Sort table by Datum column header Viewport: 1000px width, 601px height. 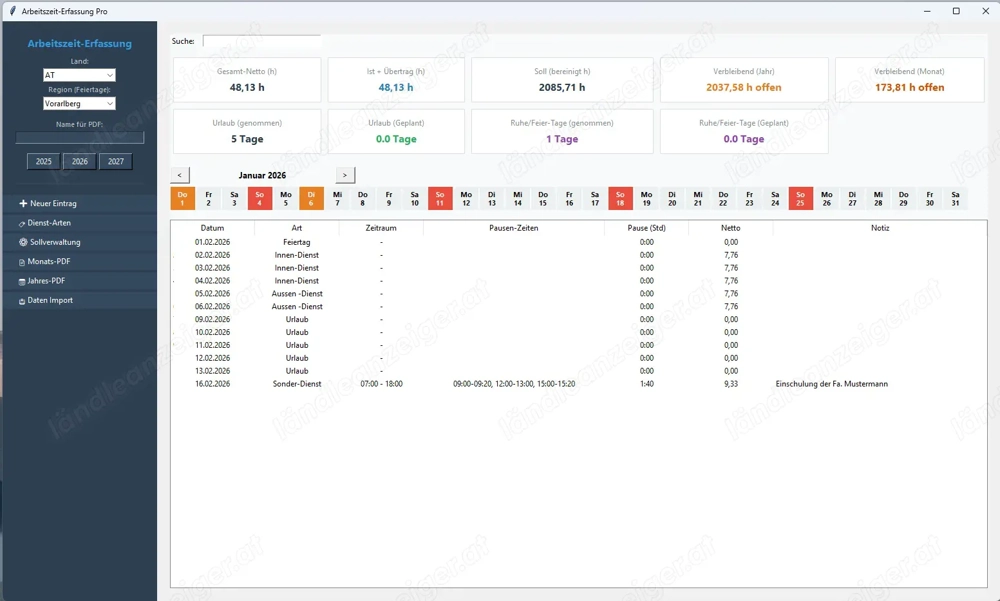click(212, 228)
